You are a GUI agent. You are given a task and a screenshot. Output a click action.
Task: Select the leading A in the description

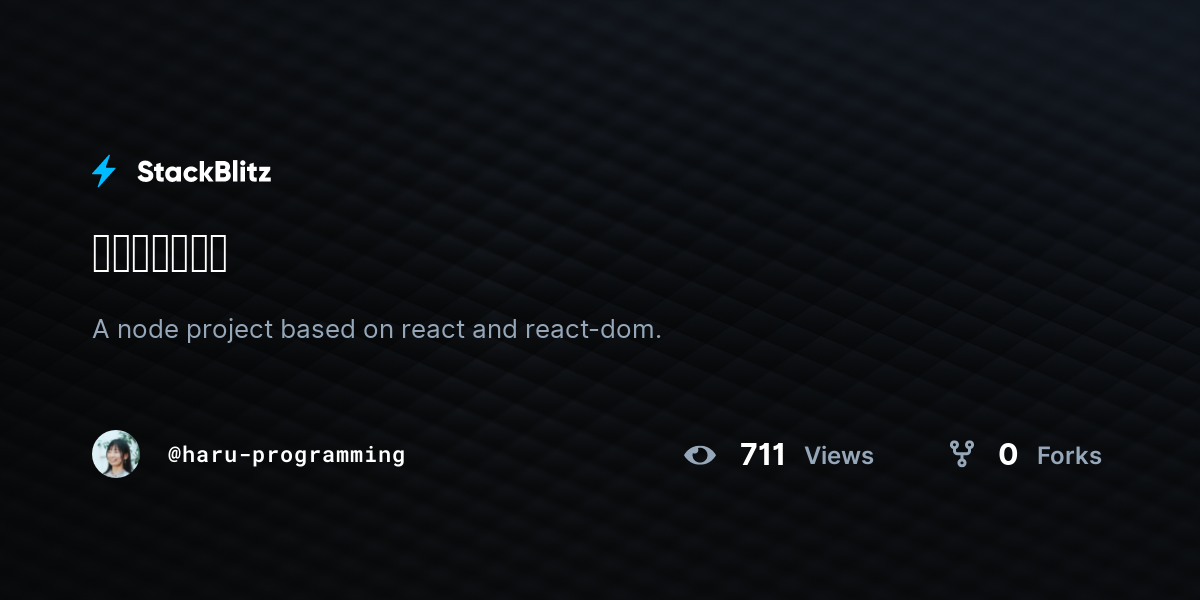tap(101, 329)
